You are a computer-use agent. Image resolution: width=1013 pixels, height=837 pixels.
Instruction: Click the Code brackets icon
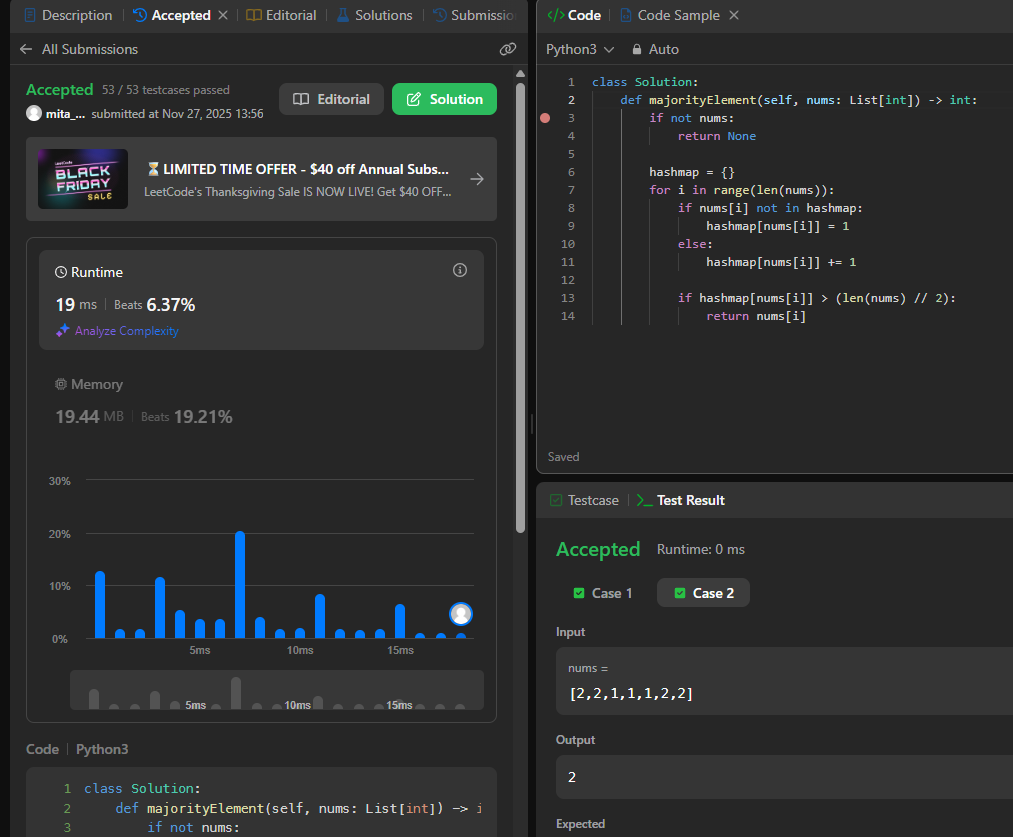pyautogui.click(x=556, y=15)
